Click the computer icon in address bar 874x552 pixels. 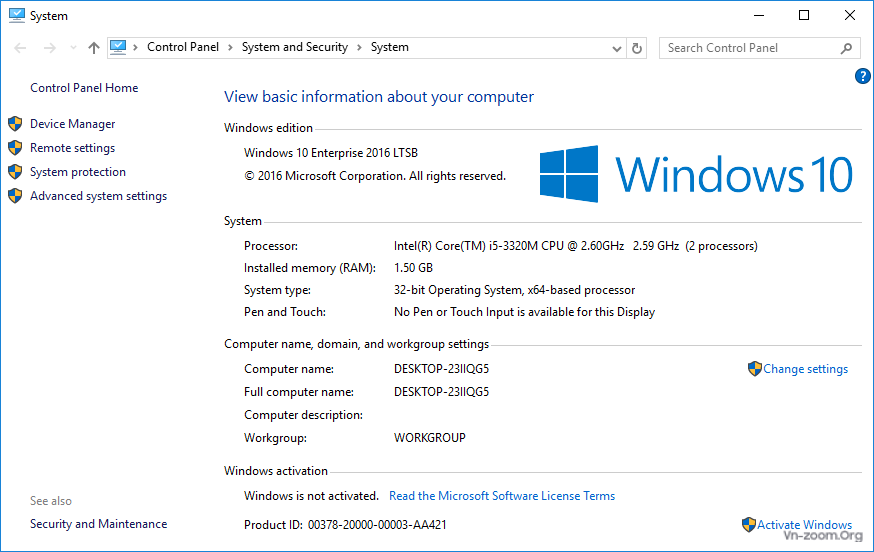[x=118, y=47]
